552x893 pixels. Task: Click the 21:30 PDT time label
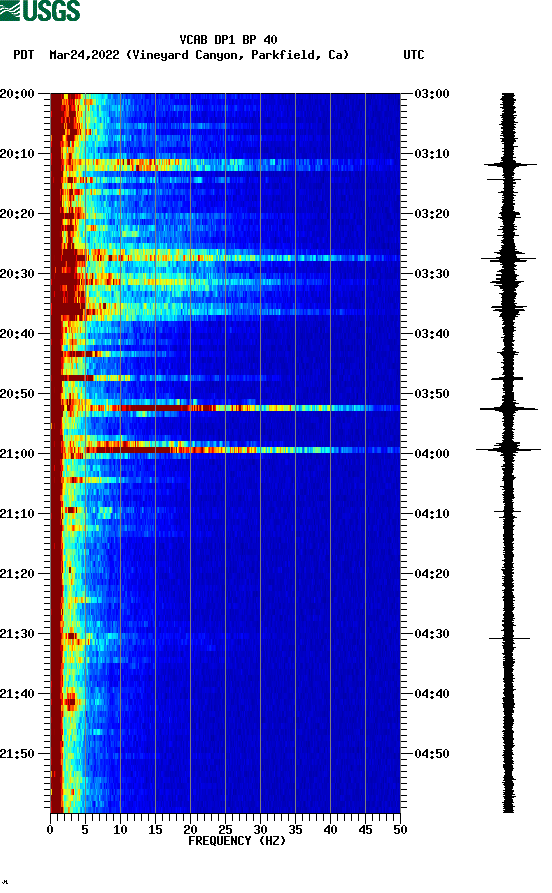click(x=17, y=633)
